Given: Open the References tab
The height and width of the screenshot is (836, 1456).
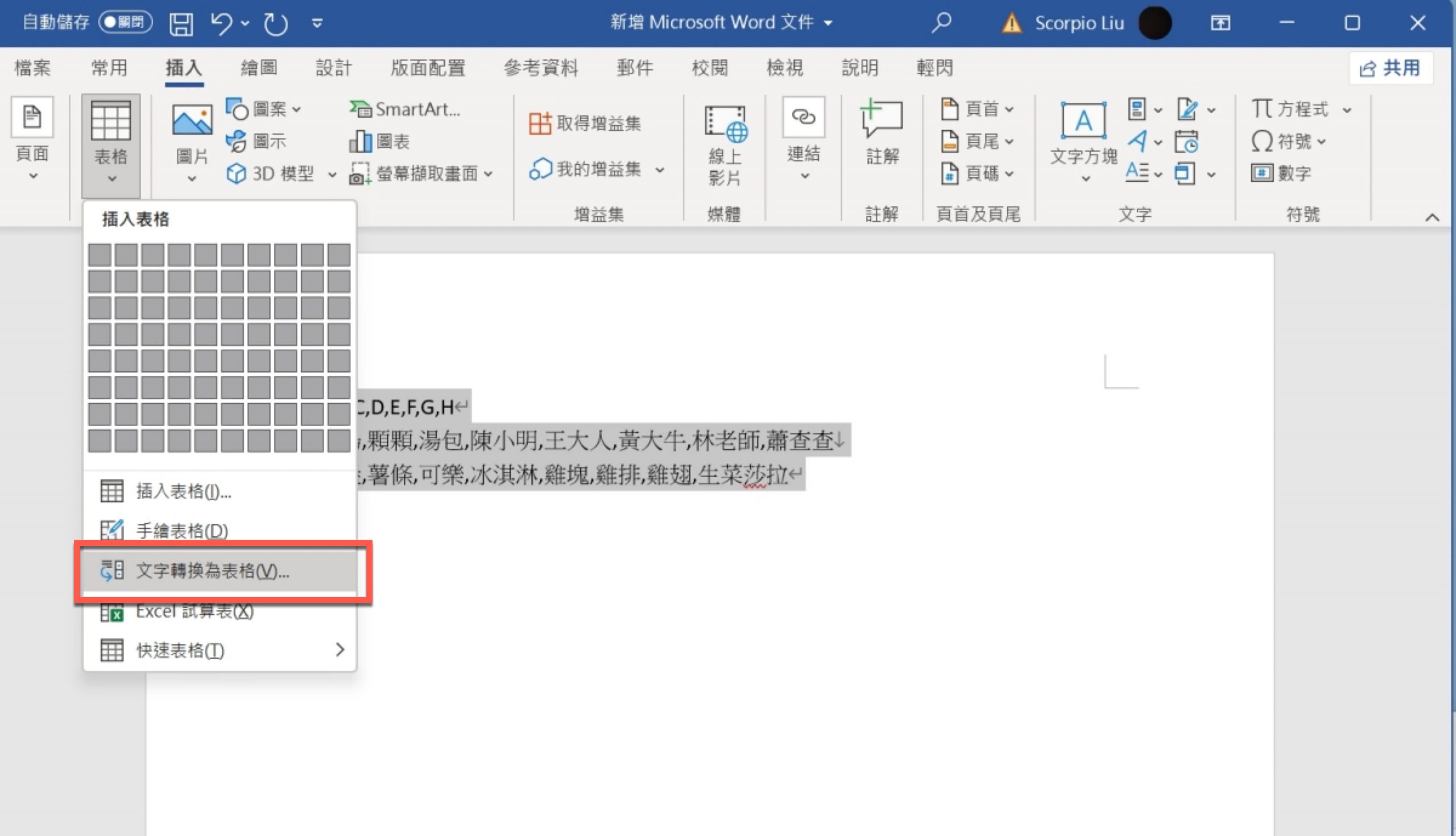Looking at the screenshot, I should [540, 68].
